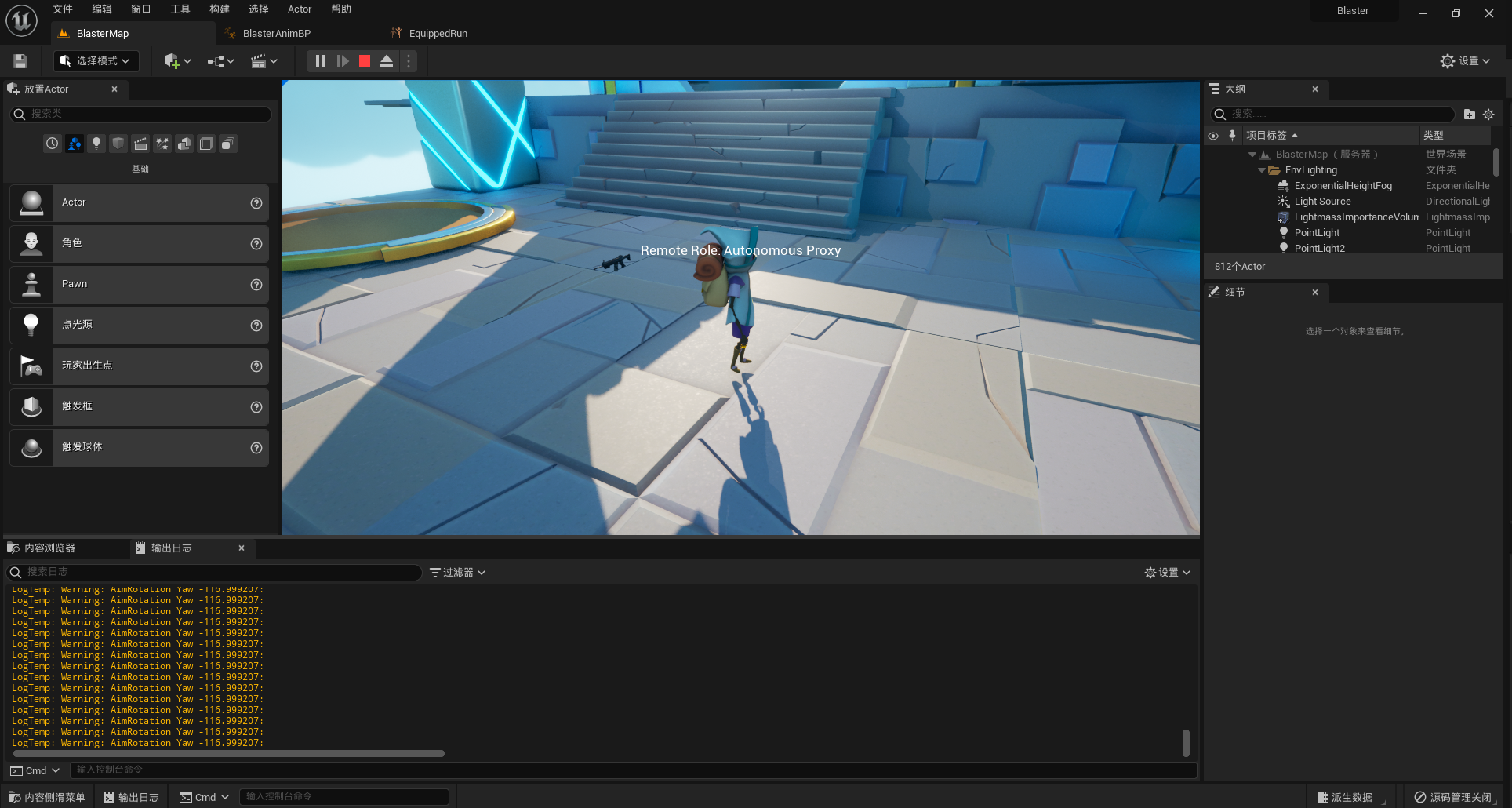1512x808 pixels.
Task: Click the outliner 搜索 field
Action: pyautogui.click(x=1332, y=114)
